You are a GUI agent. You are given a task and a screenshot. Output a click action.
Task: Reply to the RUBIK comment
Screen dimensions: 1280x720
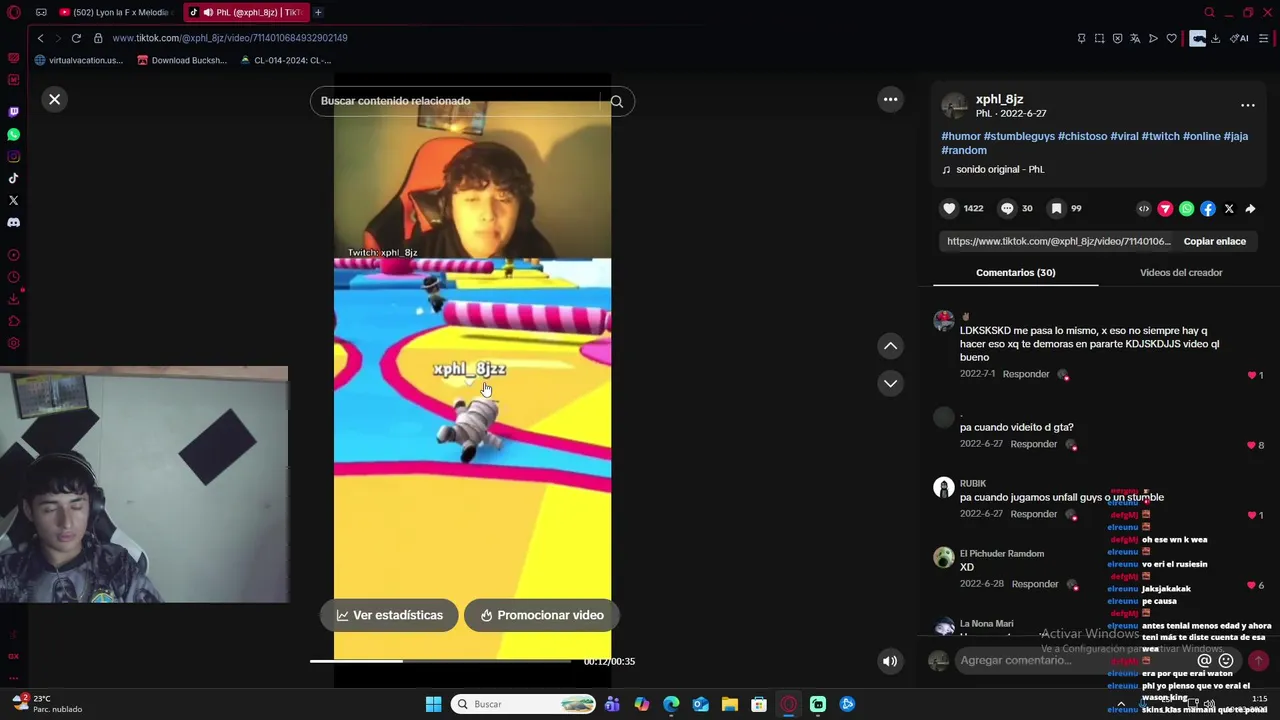point(1033,514)
